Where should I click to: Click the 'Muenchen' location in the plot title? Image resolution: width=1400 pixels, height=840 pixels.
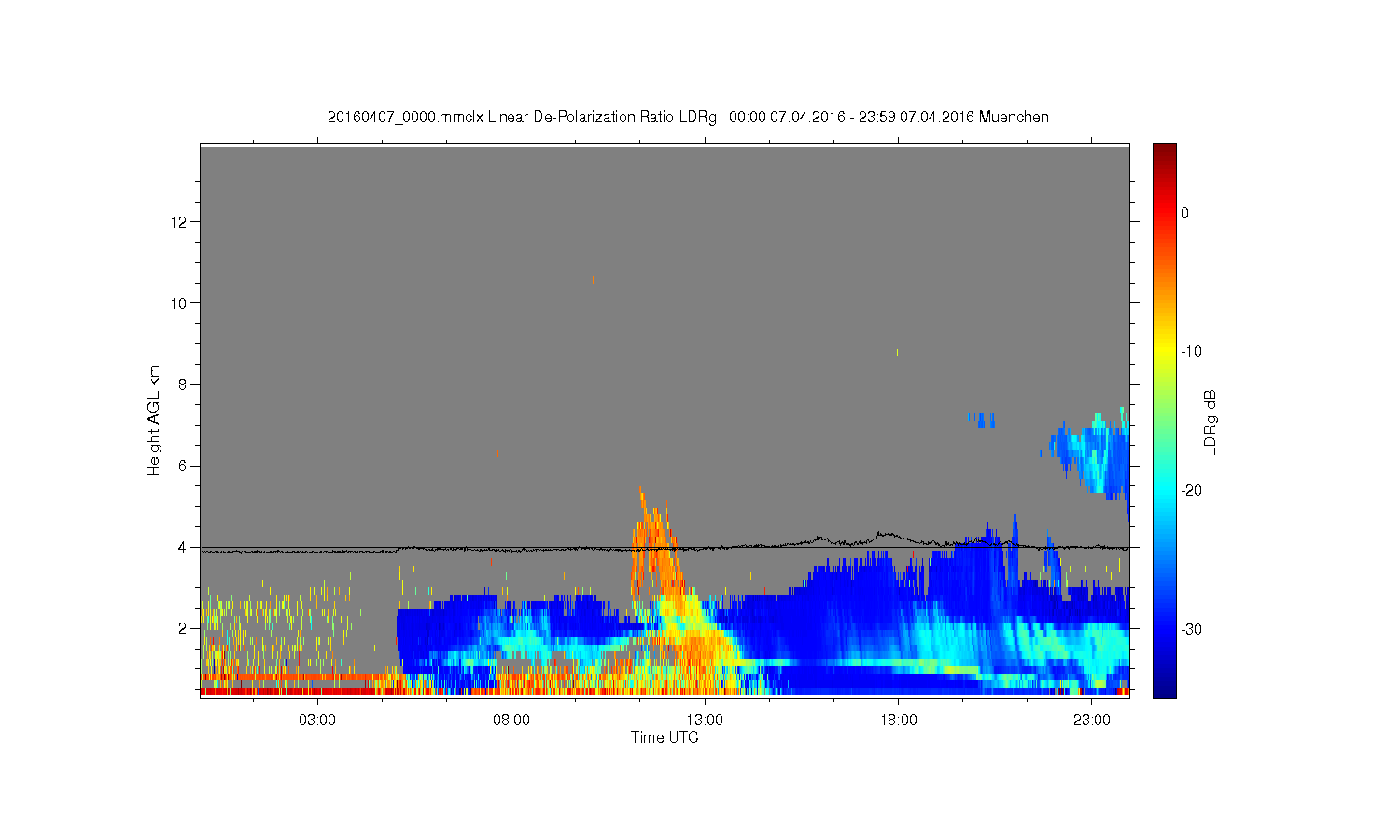(1014, 118)
